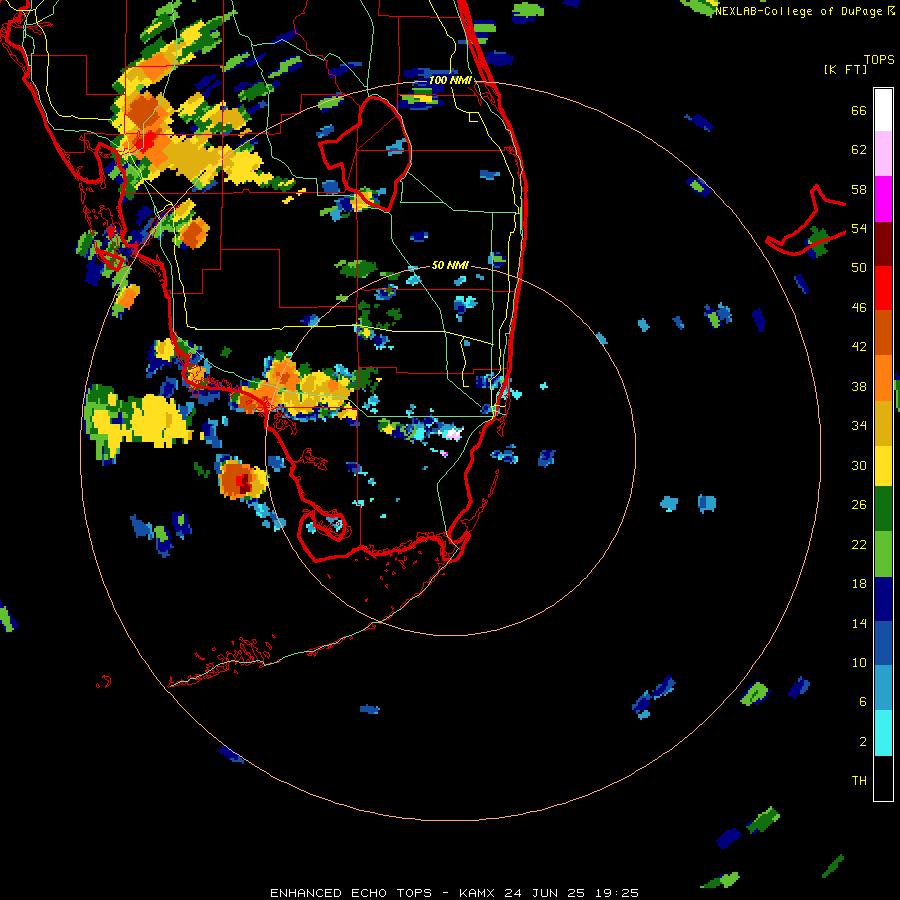Click the "TH" threshold label
The width and height of the screenshot is (900, 900).
point(859,780)
